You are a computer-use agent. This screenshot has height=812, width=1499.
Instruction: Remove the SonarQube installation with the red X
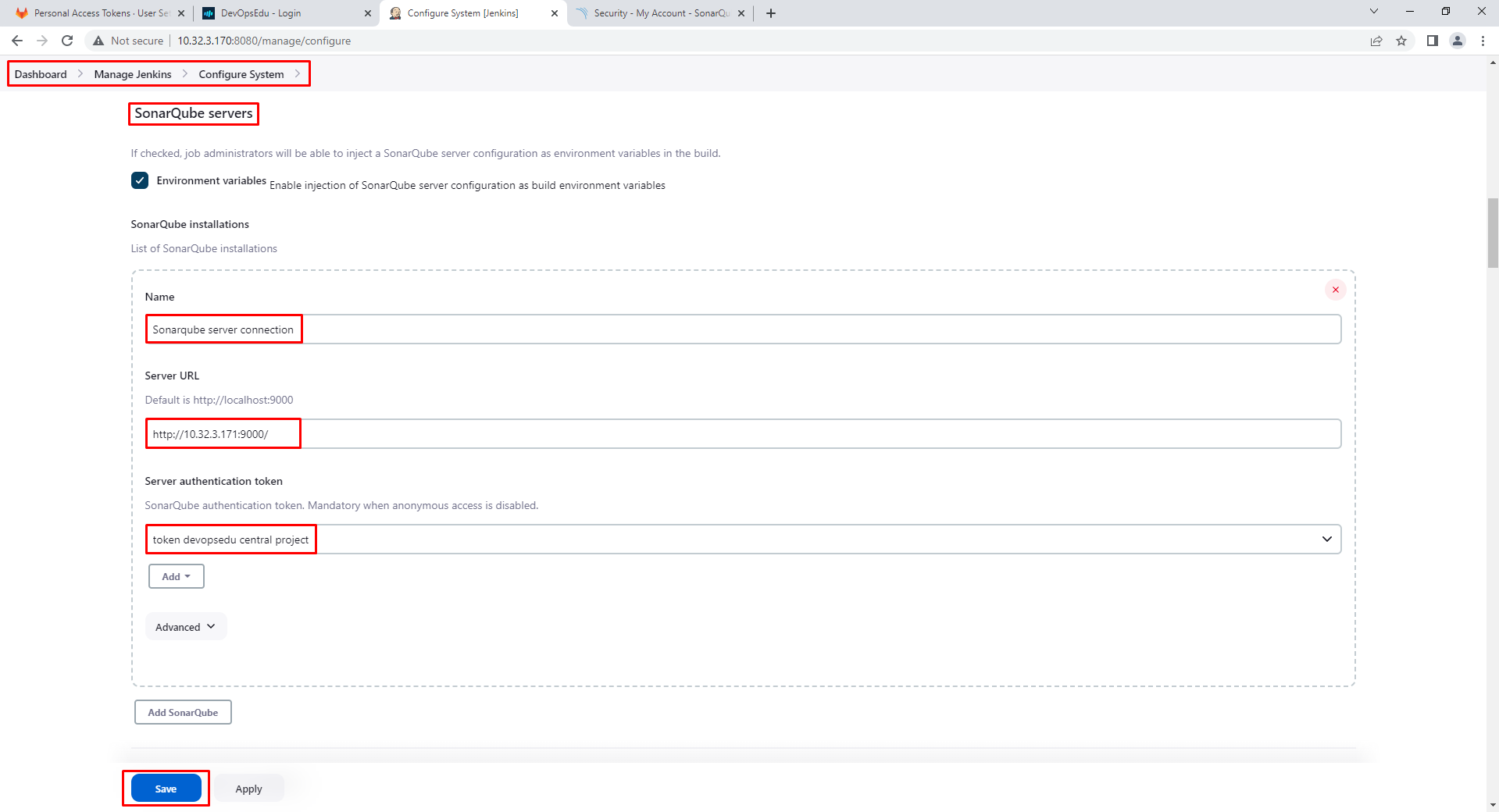(x=1336, y=290)
